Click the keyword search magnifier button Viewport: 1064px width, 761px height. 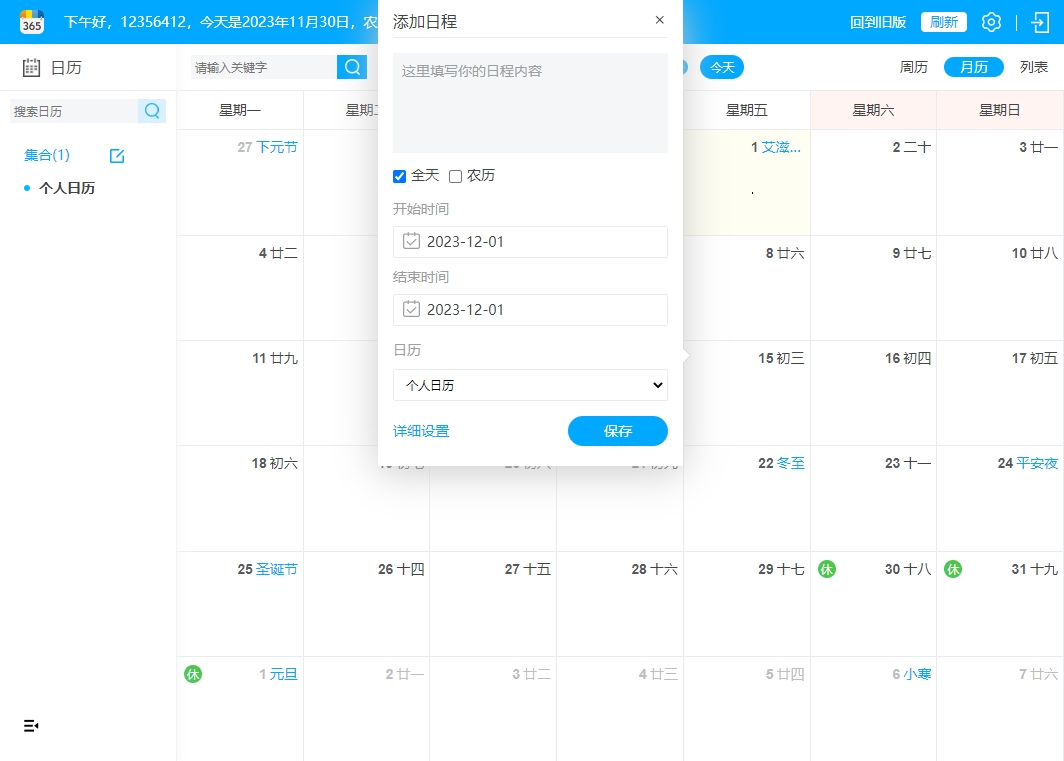[352, 67]
